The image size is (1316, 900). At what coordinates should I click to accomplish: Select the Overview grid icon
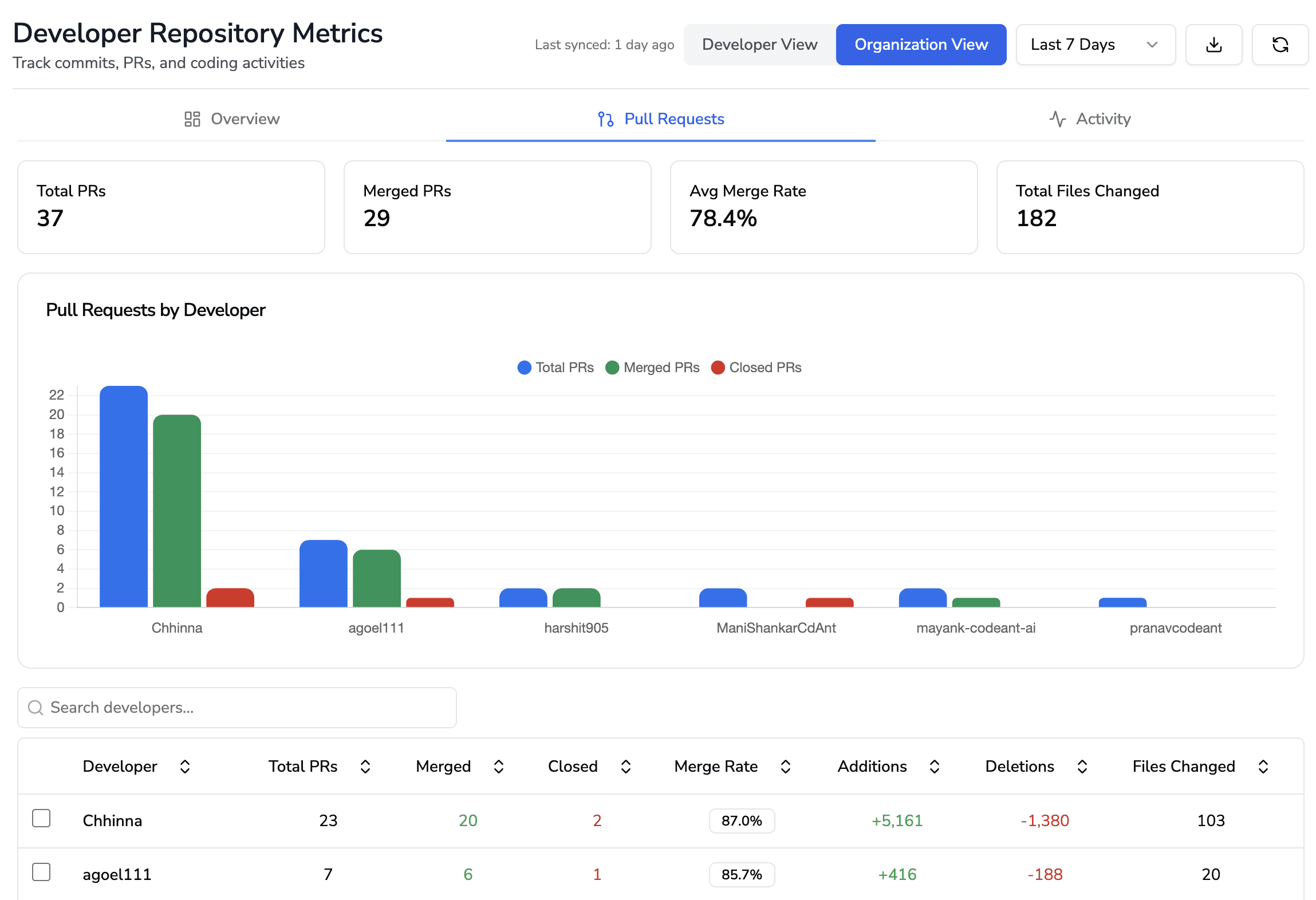[191, 119]
